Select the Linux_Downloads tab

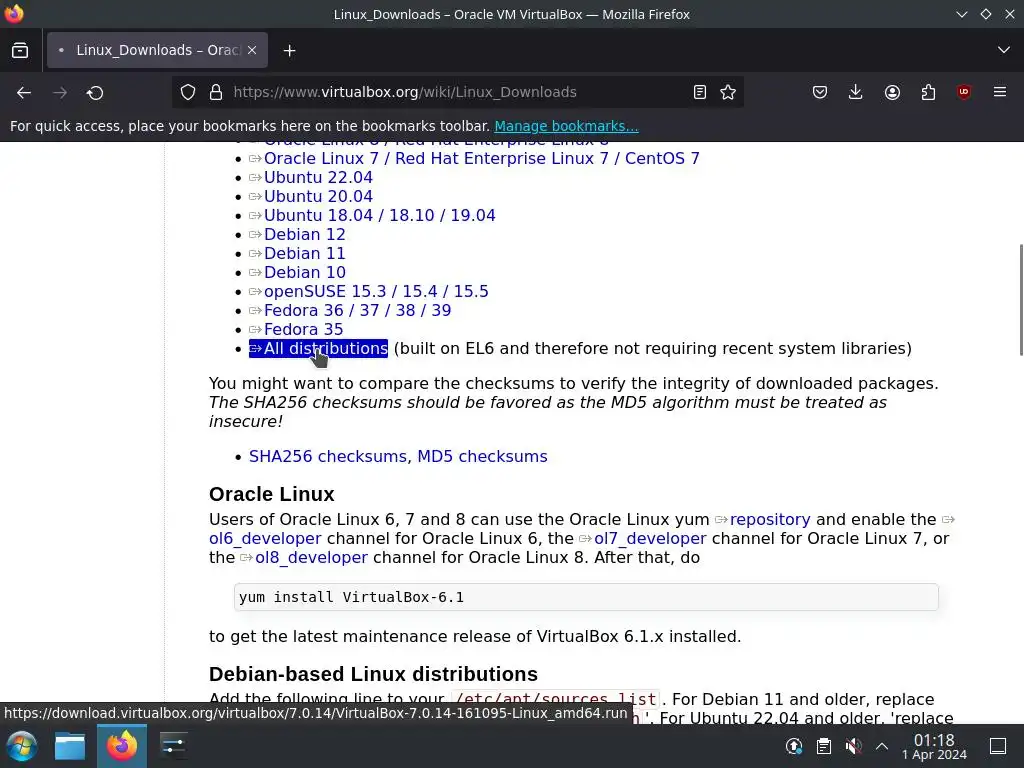click(157, 50)
